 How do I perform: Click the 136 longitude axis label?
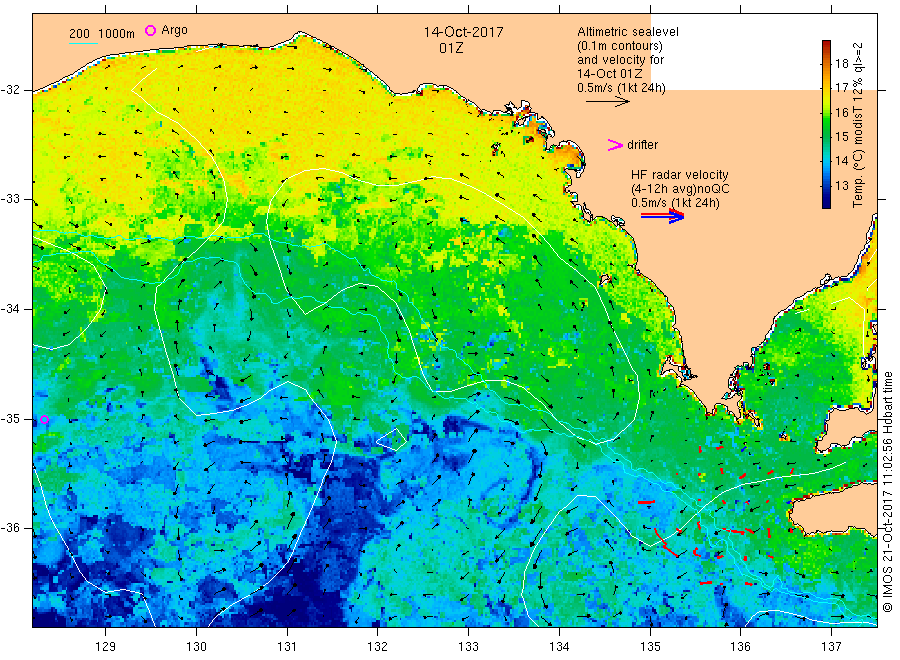point(740,646)
